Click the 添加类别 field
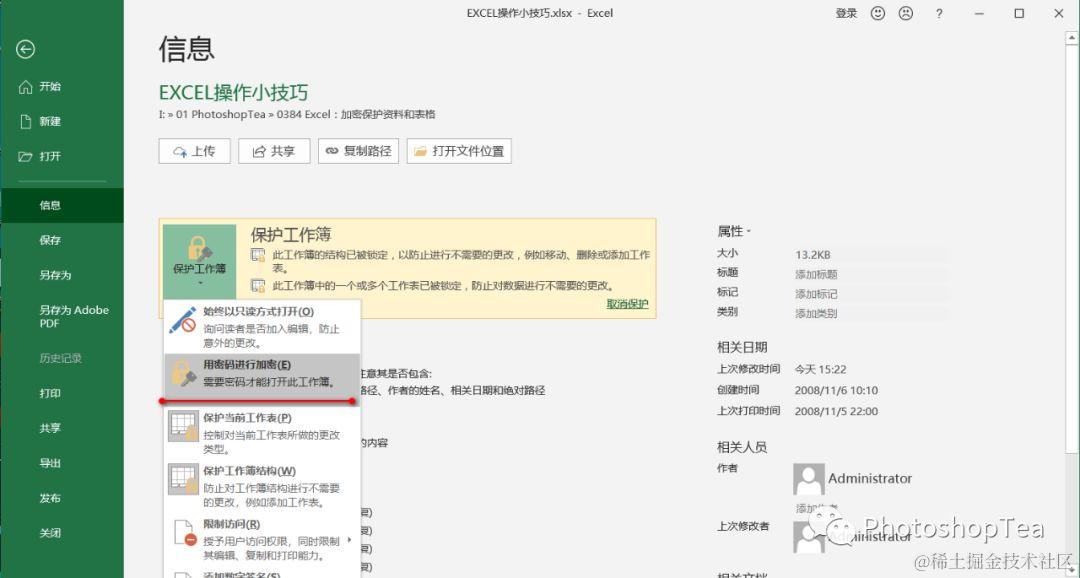The width and height of the screenshot is (1080, 578). 816,313
